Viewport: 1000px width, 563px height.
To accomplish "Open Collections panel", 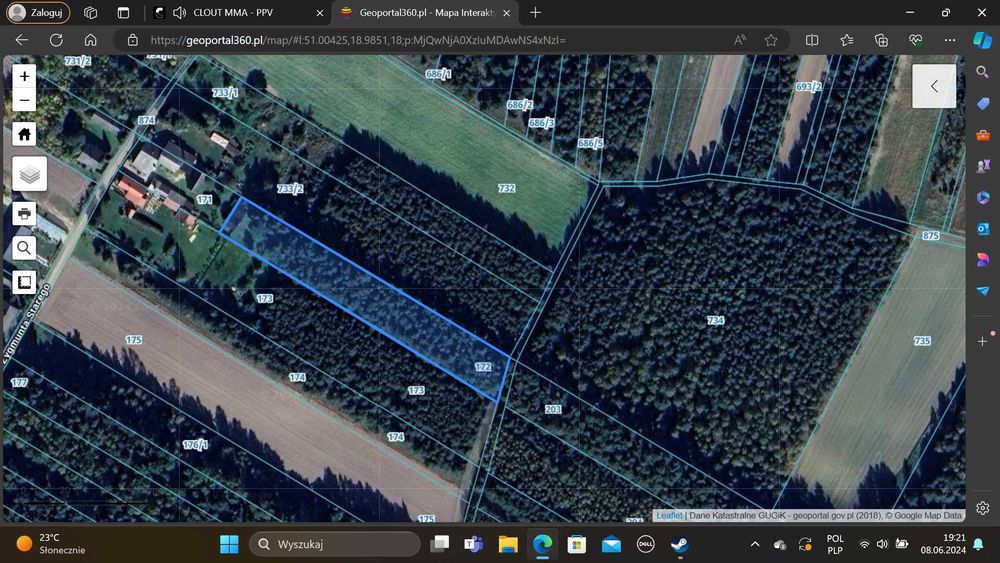I will (x=881, y=40).
